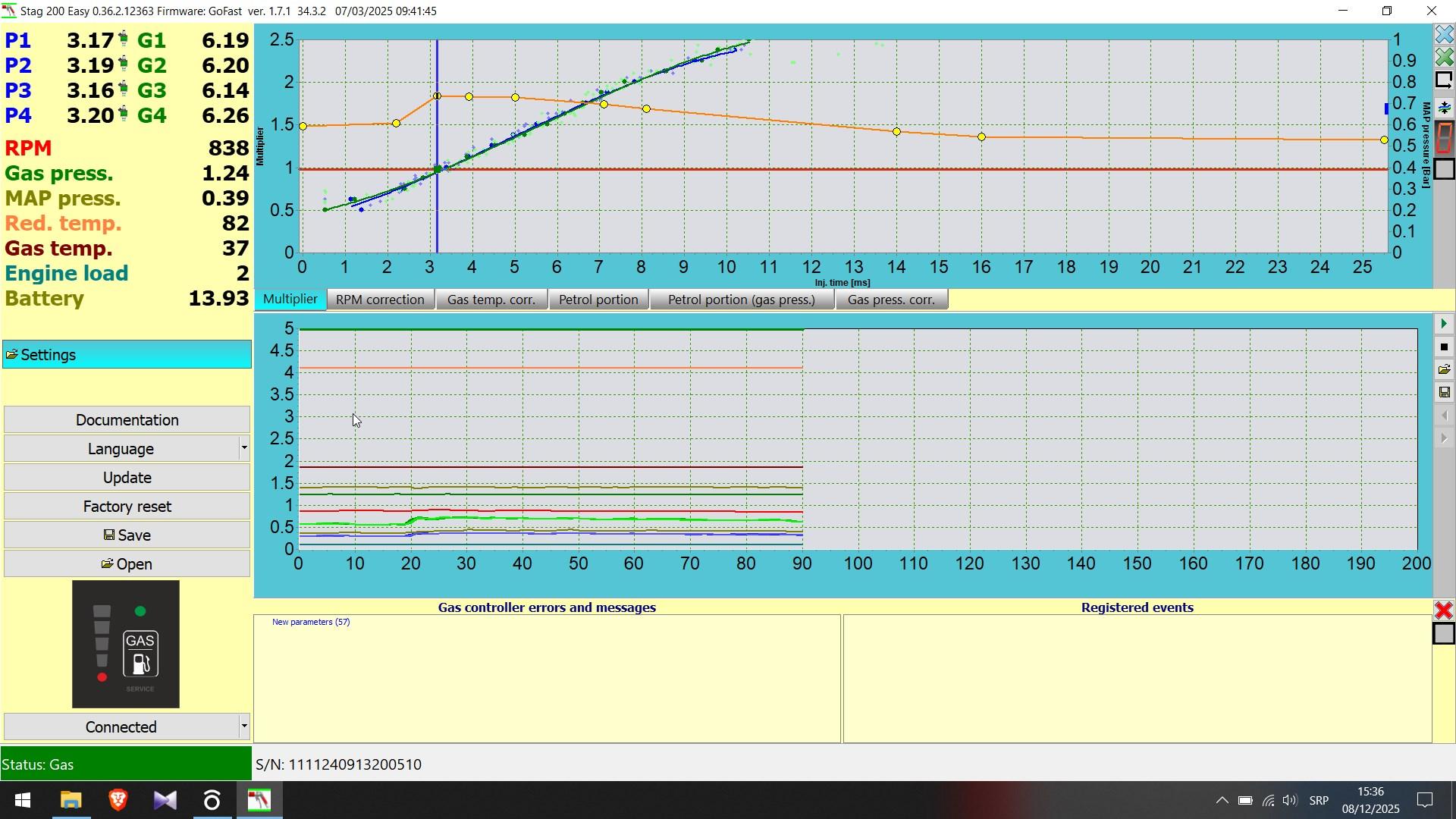This screenshot has height=819, width=1456.
Task: Open the Language dropdown arrow
Action: [243, 448]
